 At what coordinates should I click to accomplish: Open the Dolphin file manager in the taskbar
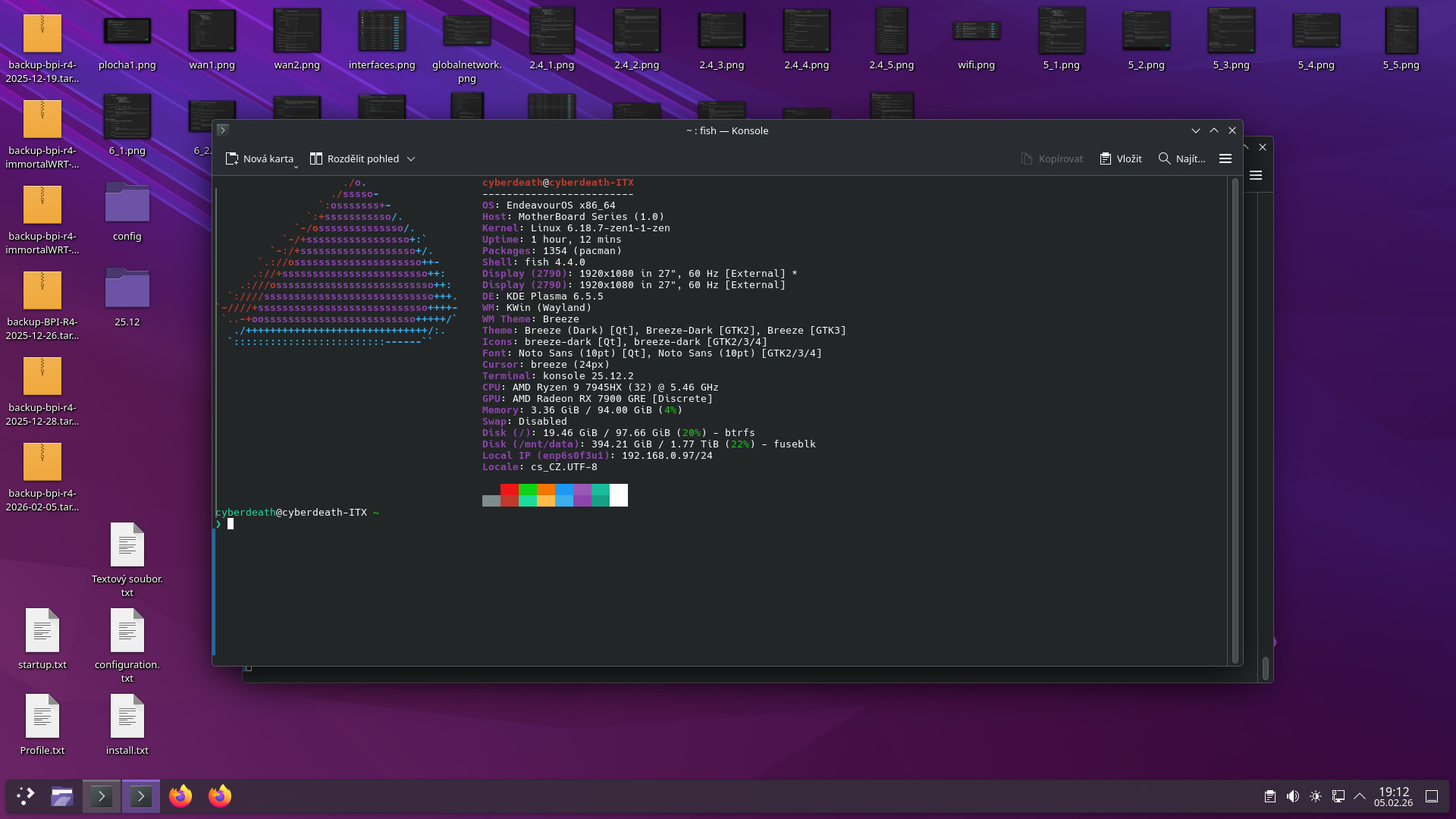coord(62,795)
